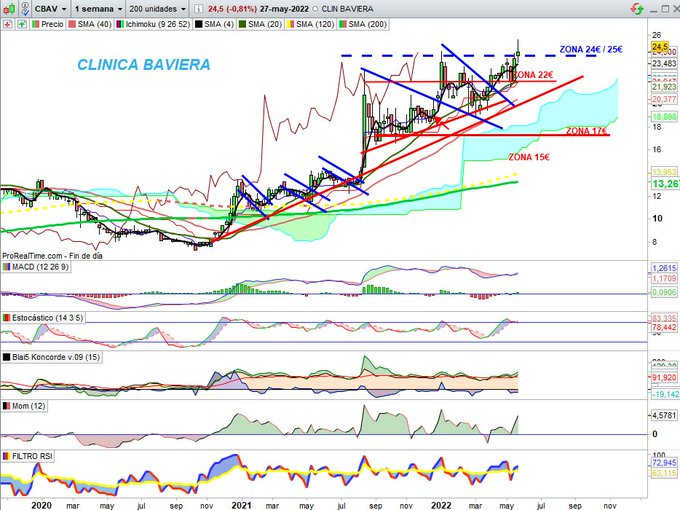This screenshot has width=680, height=510.
Task: Open SMA (120) indicator settings
Action: (x=311, y=24)
